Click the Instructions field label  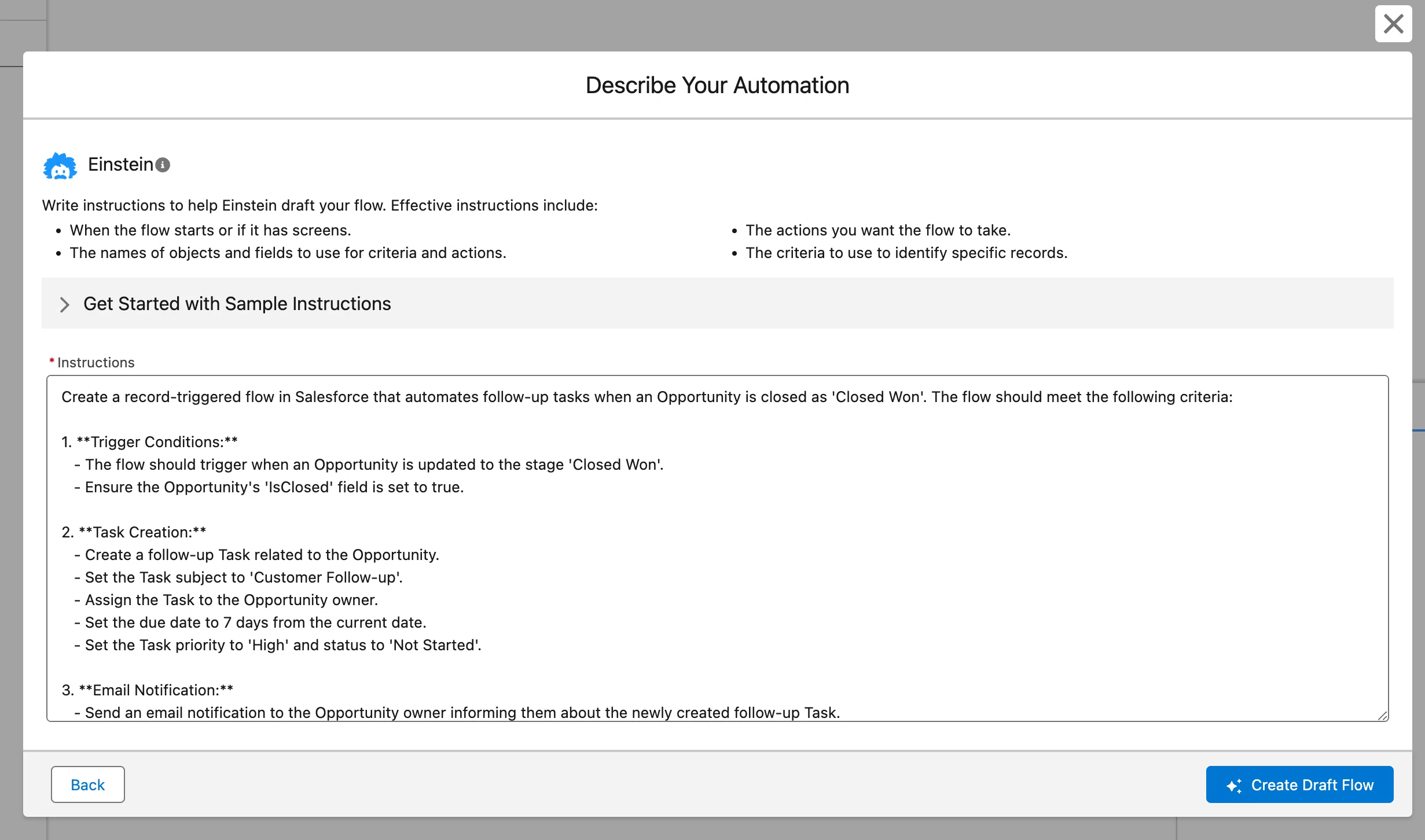point(96,363)
